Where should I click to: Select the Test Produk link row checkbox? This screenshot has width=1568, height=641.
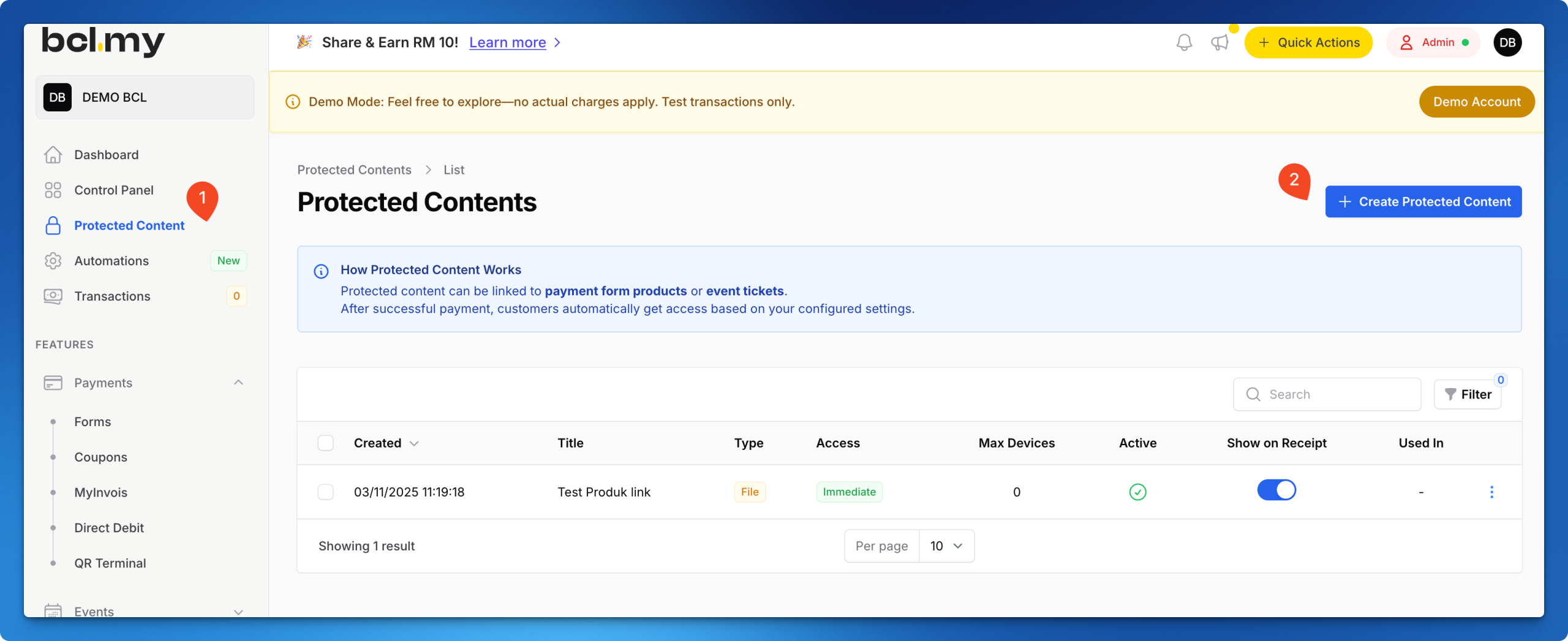[x=326, y=492]
